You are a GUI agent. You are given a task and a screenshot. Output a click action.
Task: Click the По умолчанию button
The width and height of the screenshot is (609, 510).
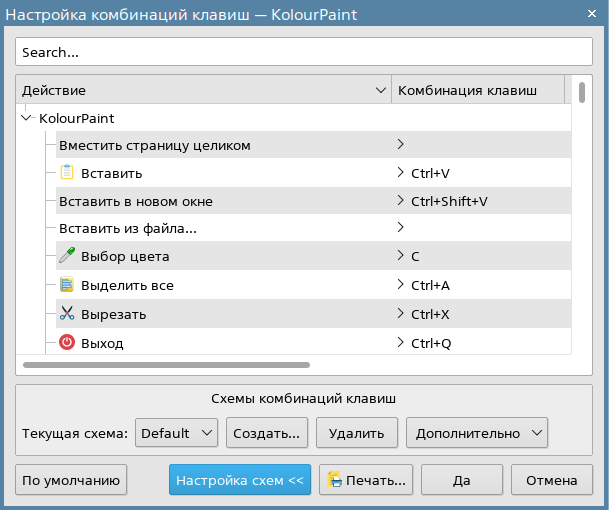(x=71, y=480)
